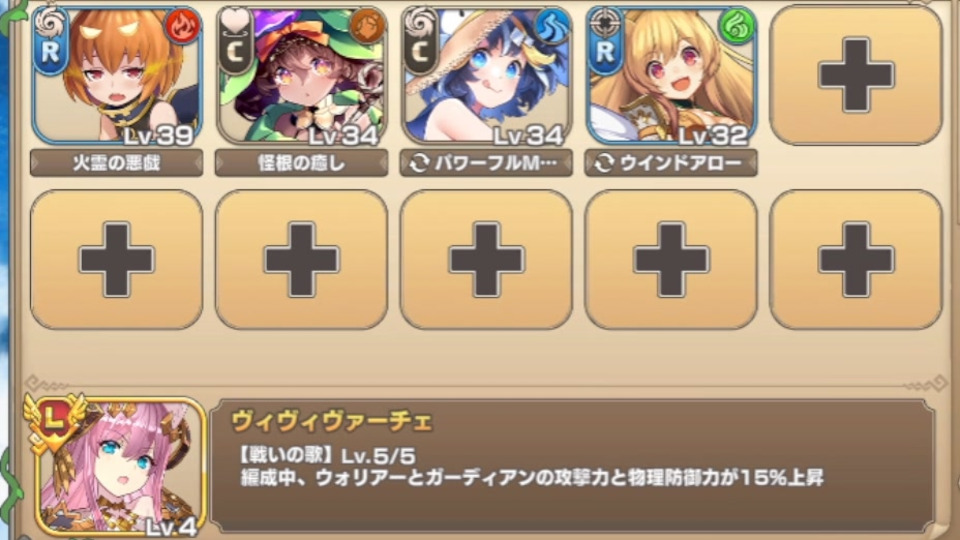The width and height of the screenshot is (960, 540).
Task: Add a character to the fifth top slot
Action: tap(855, 76)
